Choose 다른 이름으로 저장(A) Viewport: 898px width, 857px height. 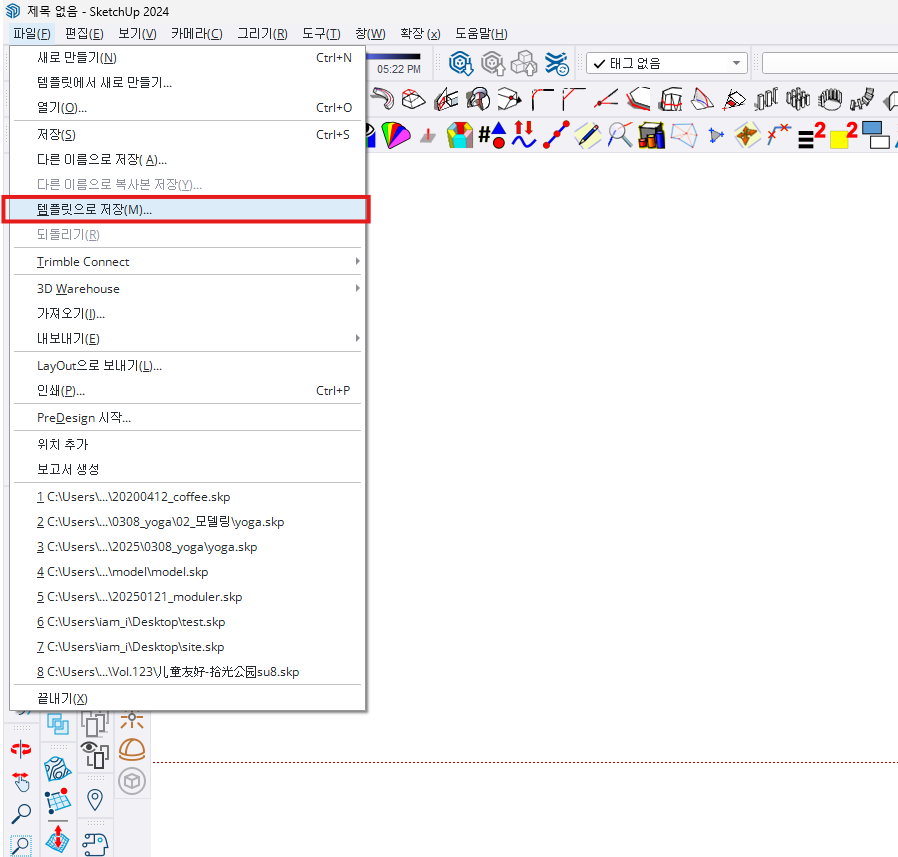[187, 159]
